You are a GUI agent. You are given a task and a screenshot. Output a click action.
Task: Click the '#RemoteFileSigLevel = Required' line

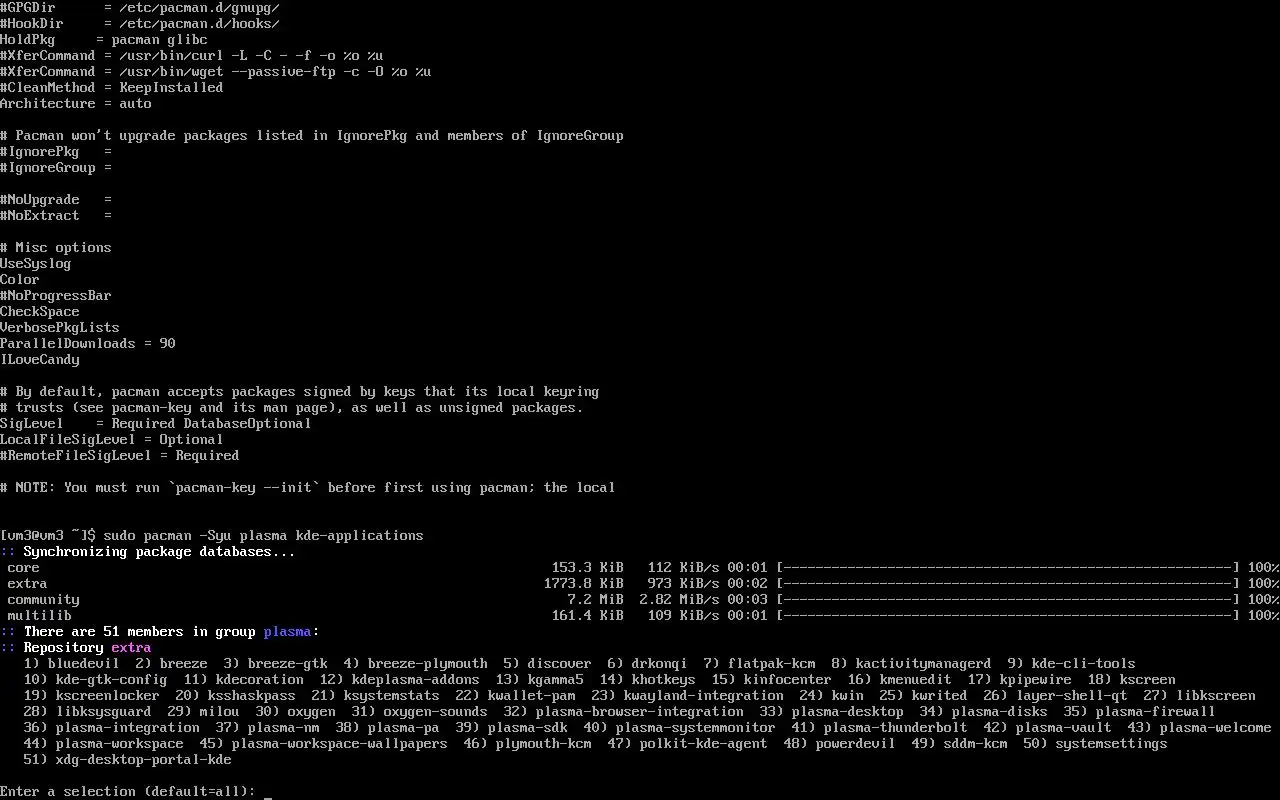pos(120,456)
